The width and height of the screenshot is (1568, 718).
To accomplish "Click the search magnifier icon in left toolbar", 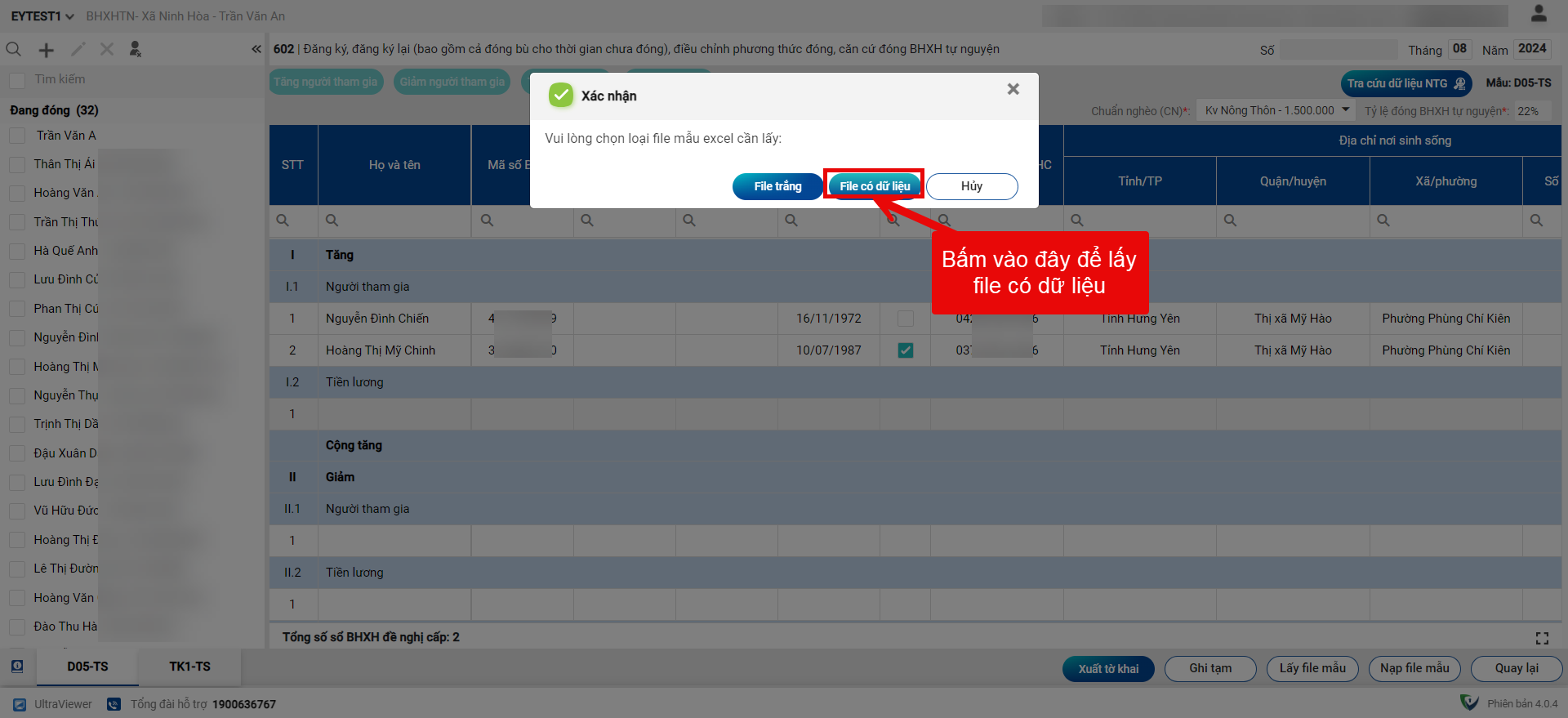I will [x=14, y=50].
